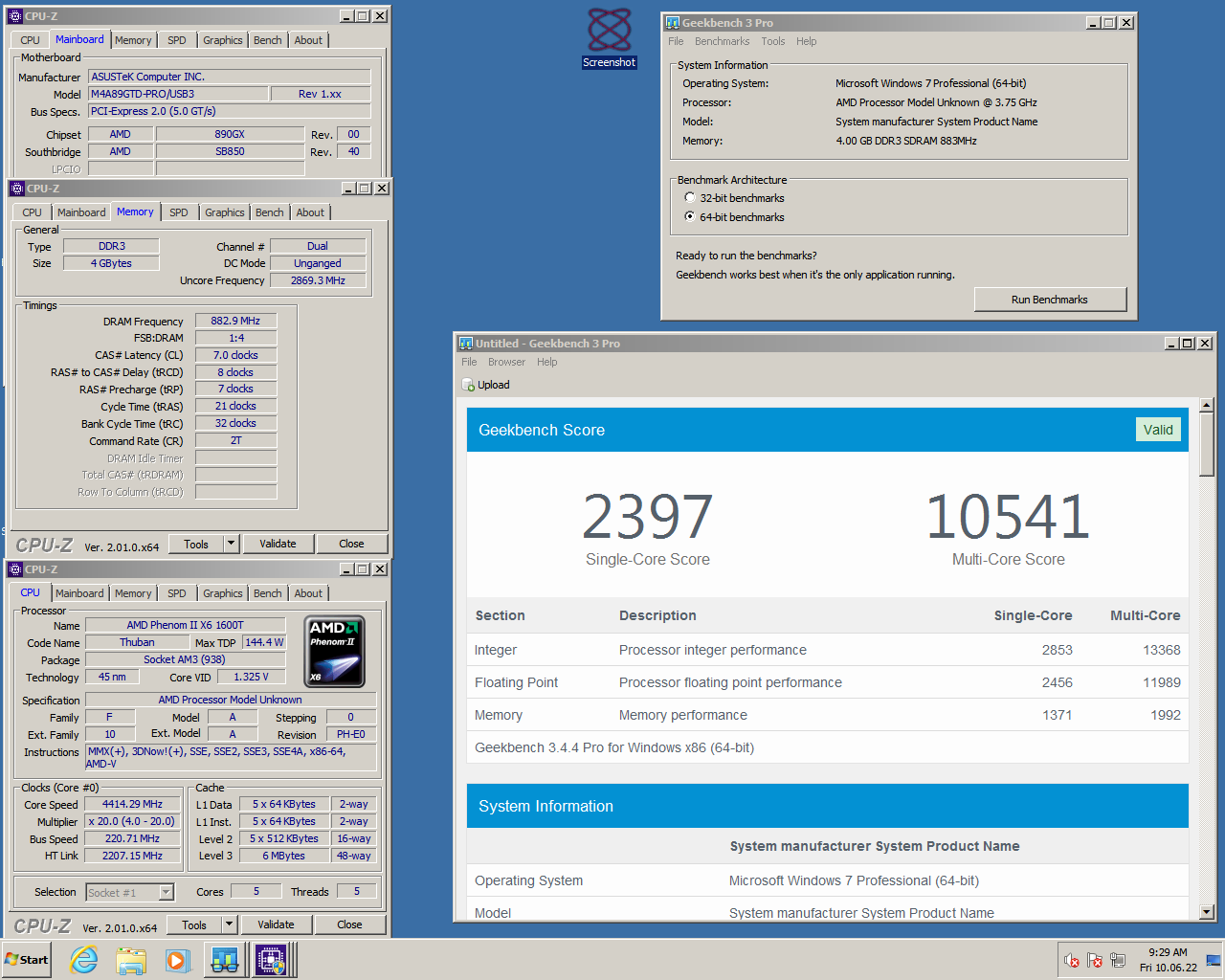Click the title icon of the Mainboard CPU-Z window
This screenshot has width=1225, height=980.
[15, 16]
